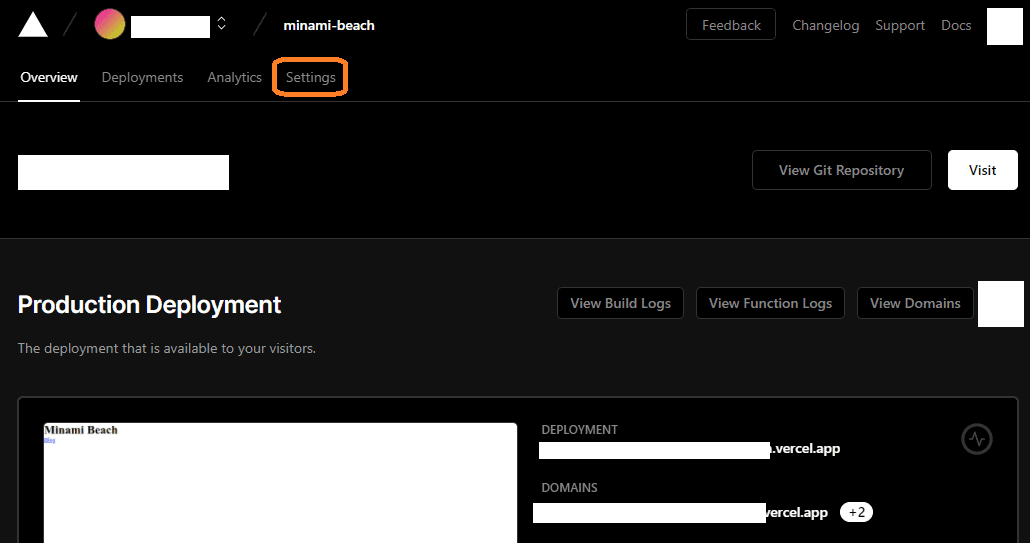Open the Minami Beach deployment preview thumbnail
Viewport: 1030px width, 543px height.
[280, 483]
